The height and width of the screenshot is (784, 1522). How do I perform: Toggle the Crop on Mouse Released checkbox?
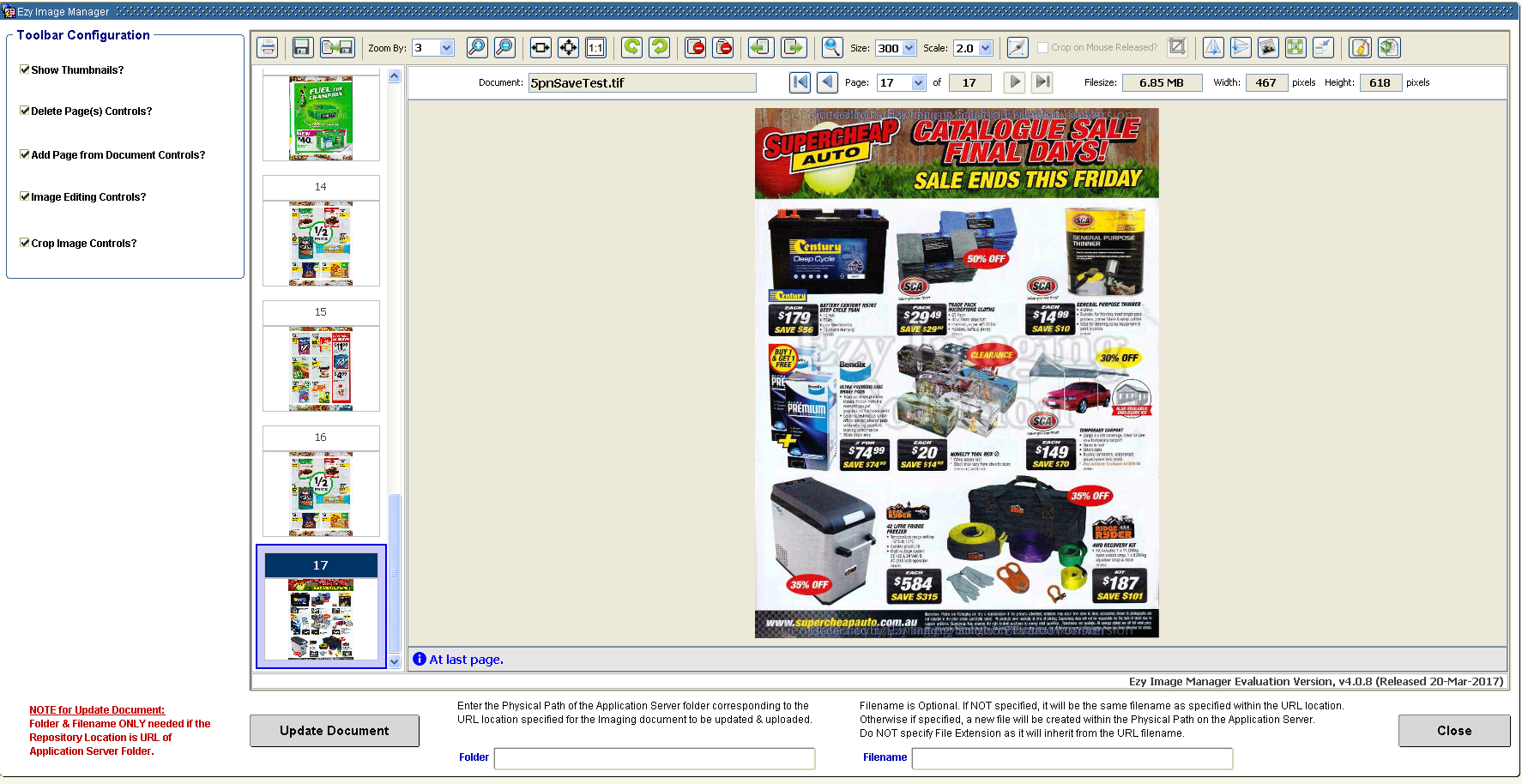point(1043,48)
